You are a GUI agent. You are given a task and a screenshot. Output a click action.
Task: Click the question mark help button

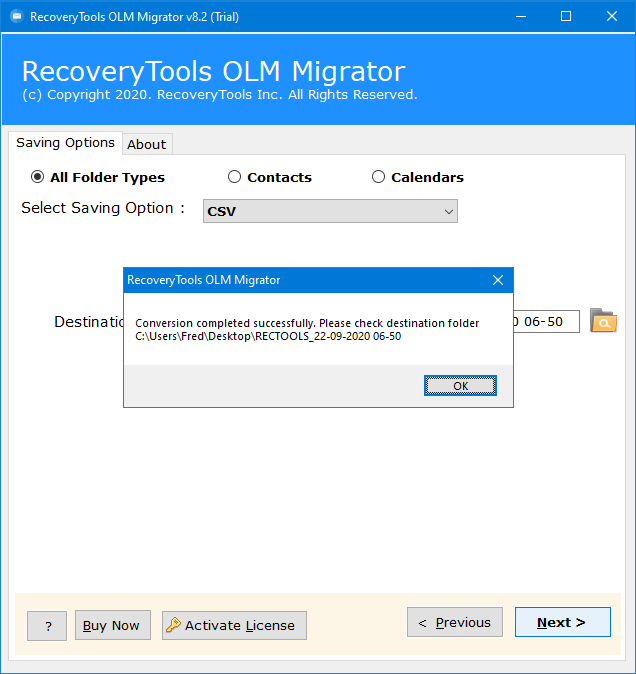pos(47,626)
